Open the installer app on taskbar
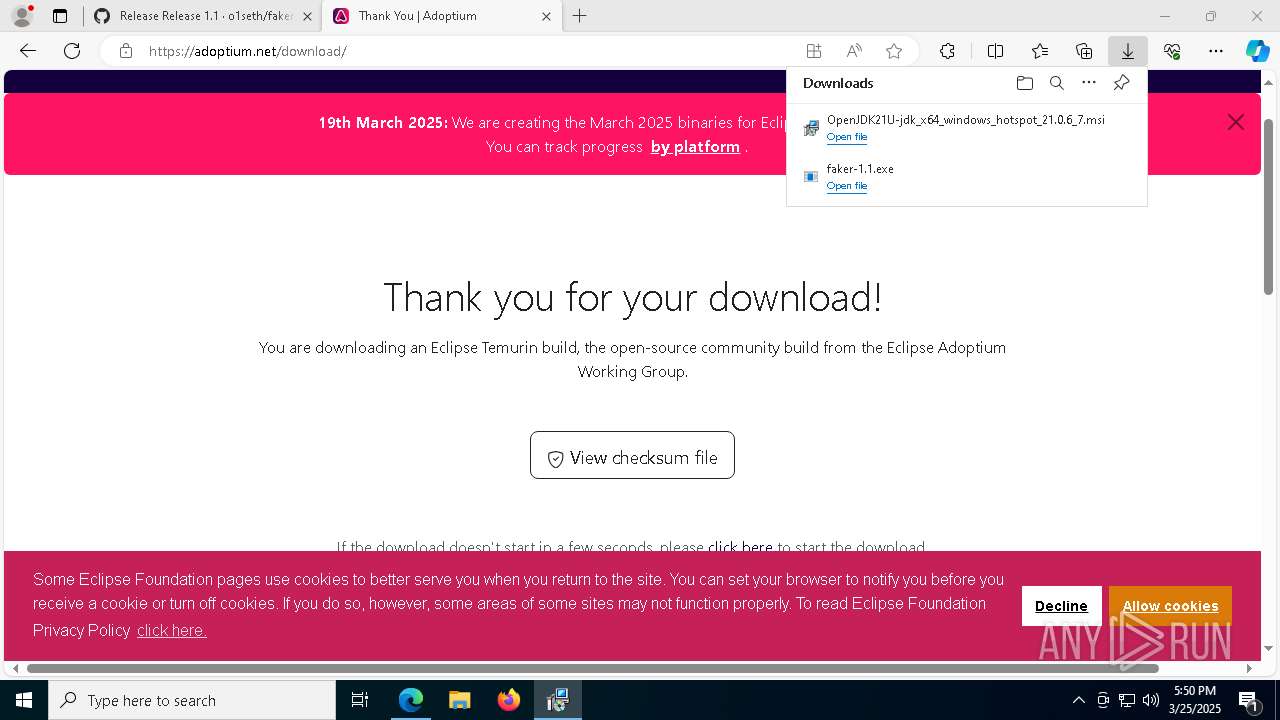 click(557, 700)
